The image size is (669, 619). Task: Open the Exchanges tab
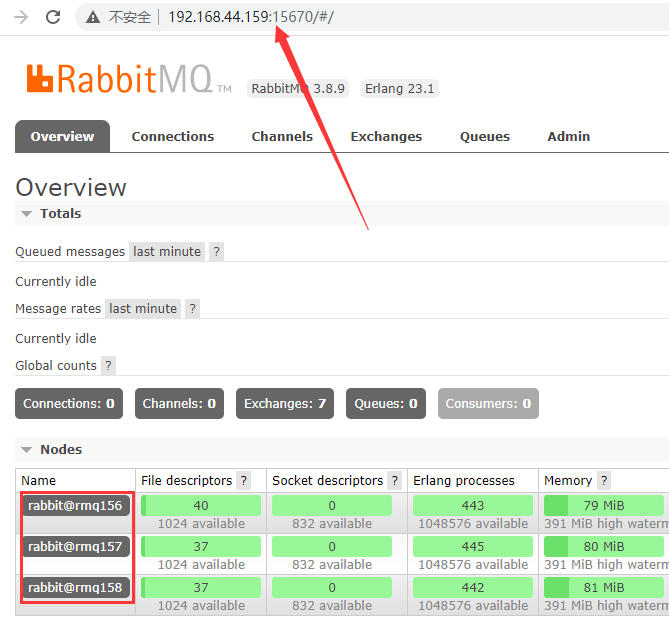pyautogui.click(x=386, y=137)
